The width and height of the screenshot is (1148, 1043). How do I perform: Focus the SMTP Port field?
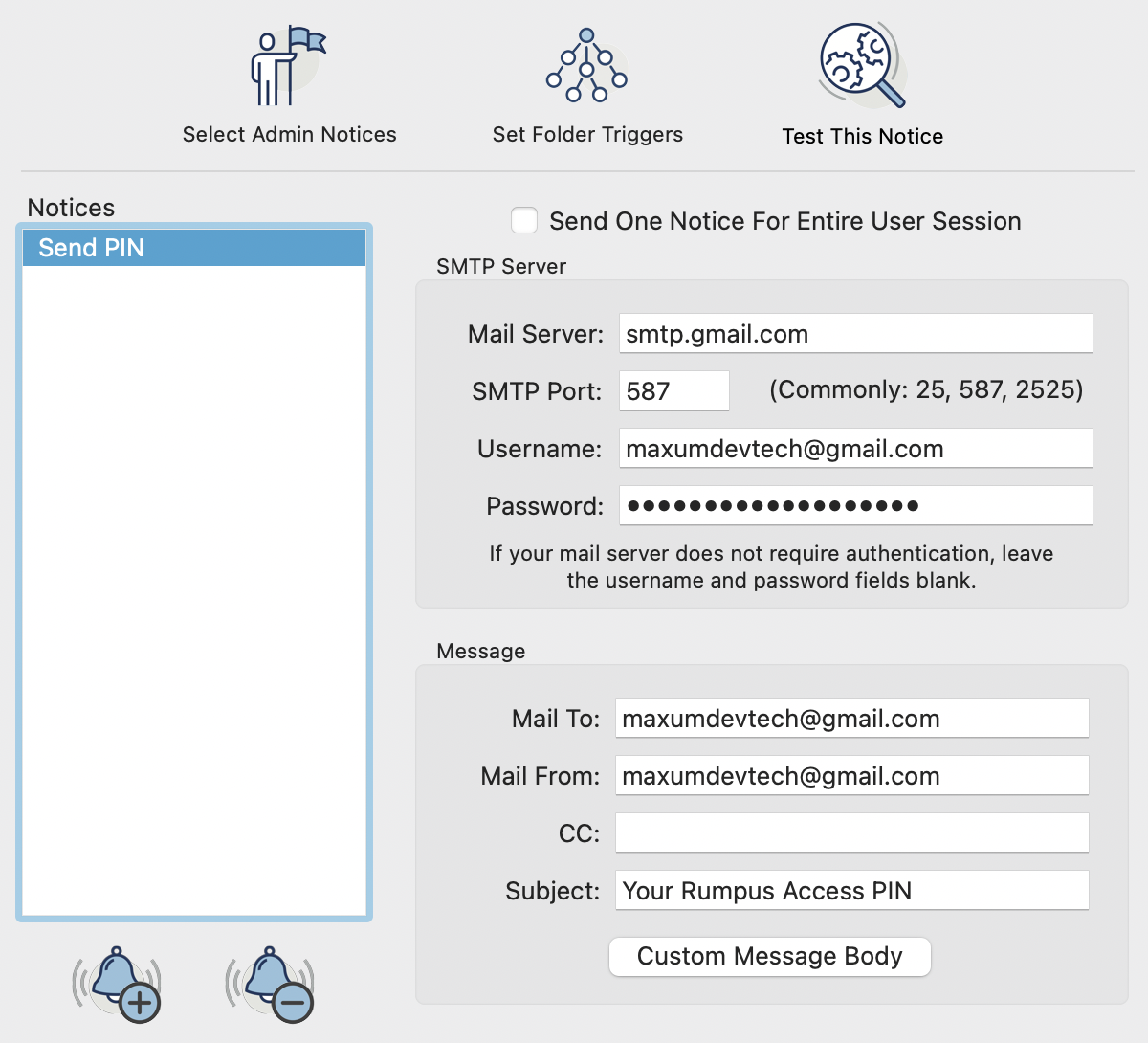point(673,391)
